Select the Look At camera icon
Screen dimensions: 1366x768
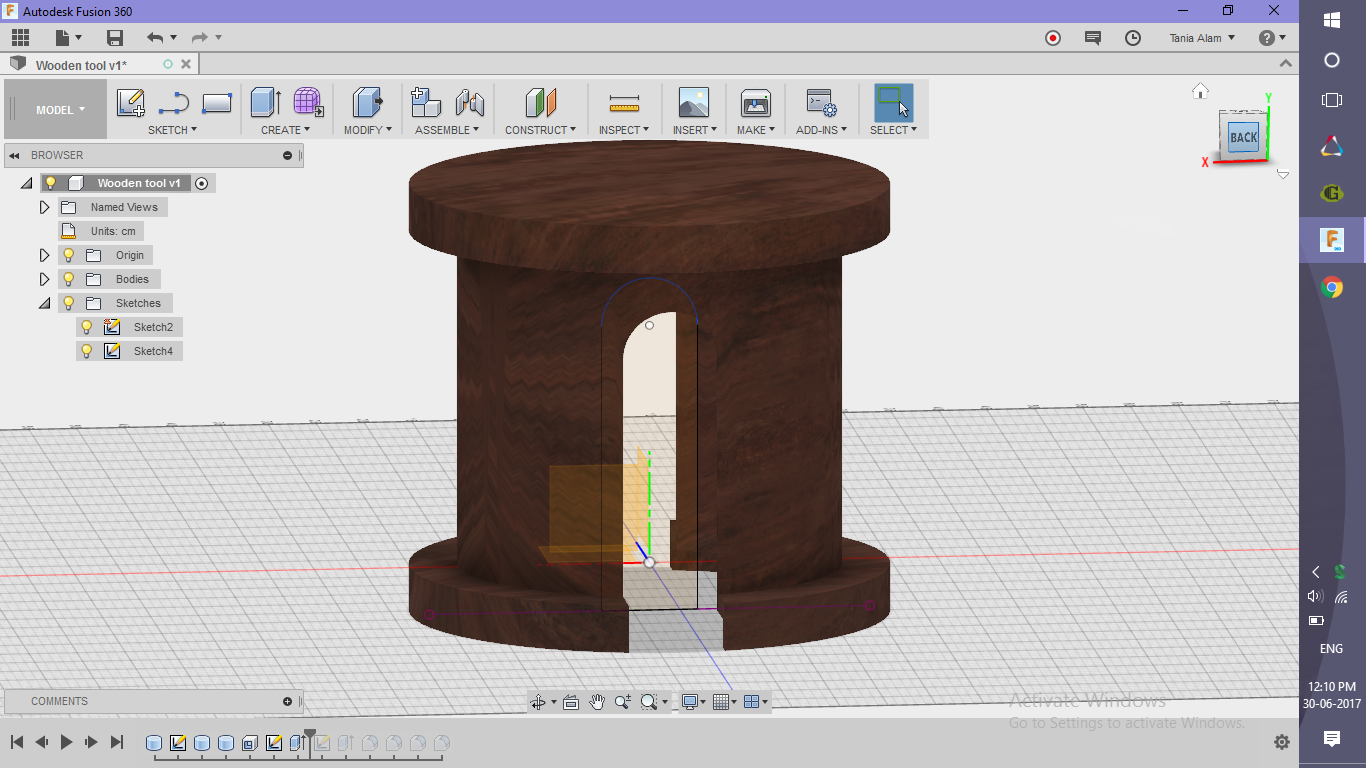(571, 702)
